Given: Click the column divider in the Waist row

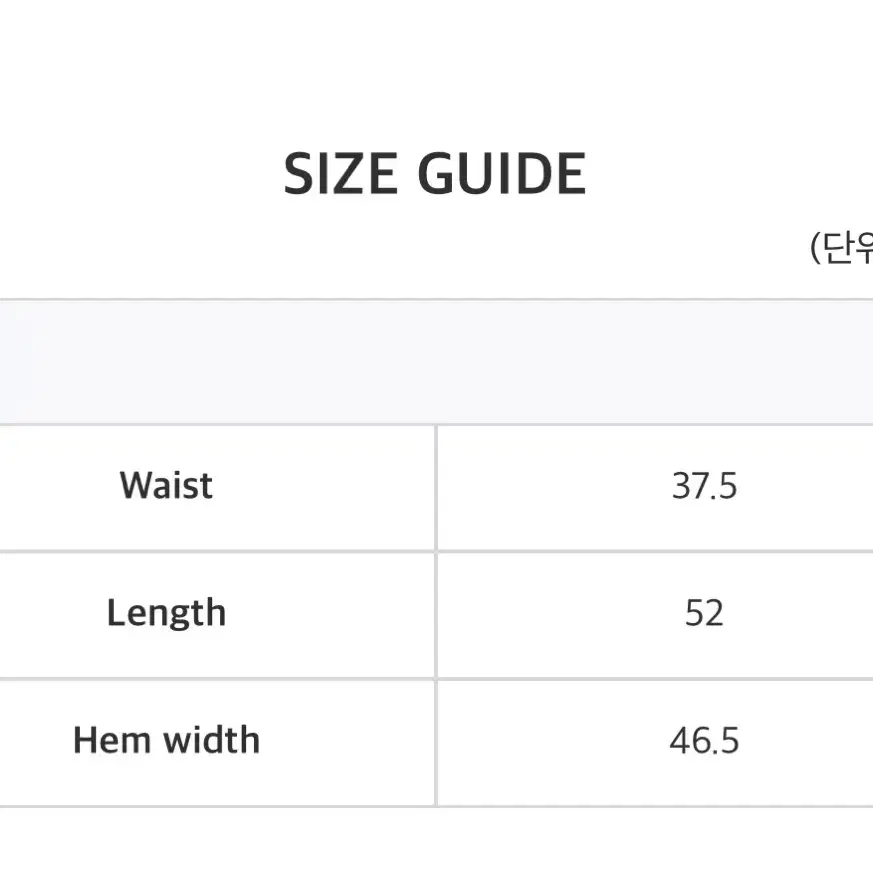Looking at the screenshot, I should pos(436,488).
